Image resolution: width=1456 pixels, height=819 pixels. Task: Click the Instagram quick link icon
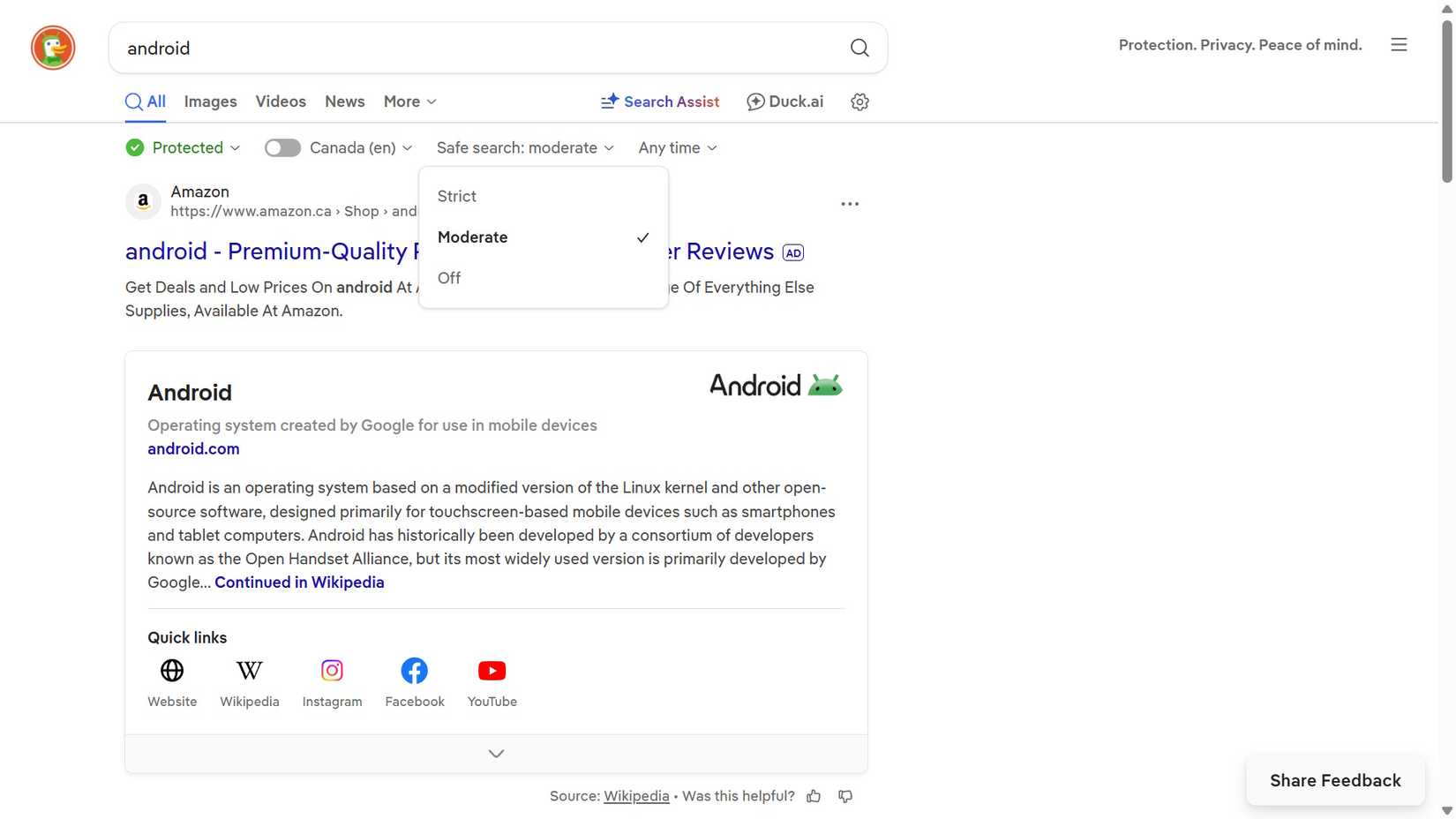pyautogui.click(x=332, y=671)
